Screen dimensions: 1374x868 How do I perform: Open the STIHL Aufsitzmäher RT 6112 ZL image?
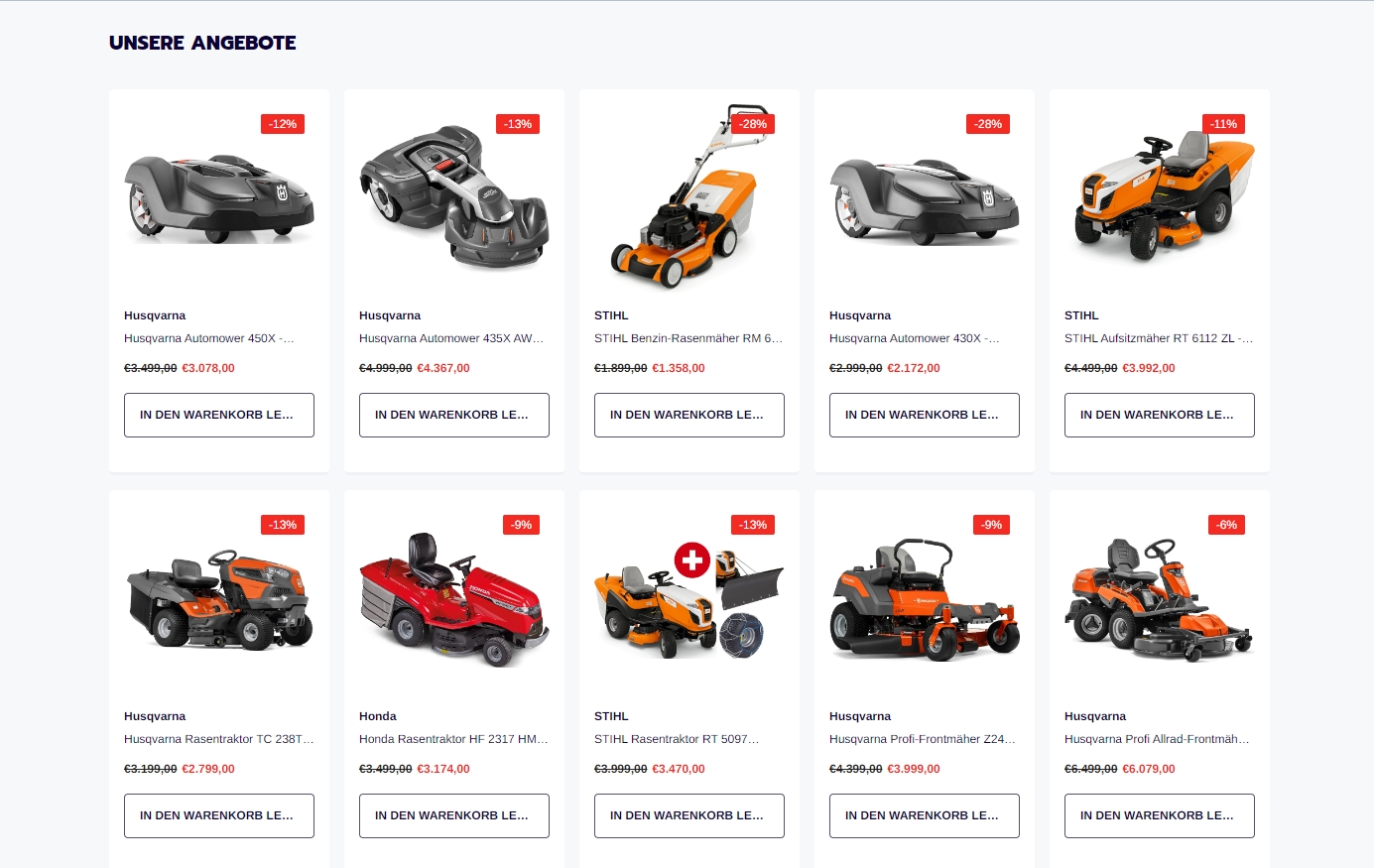[x=1160, y=196]
